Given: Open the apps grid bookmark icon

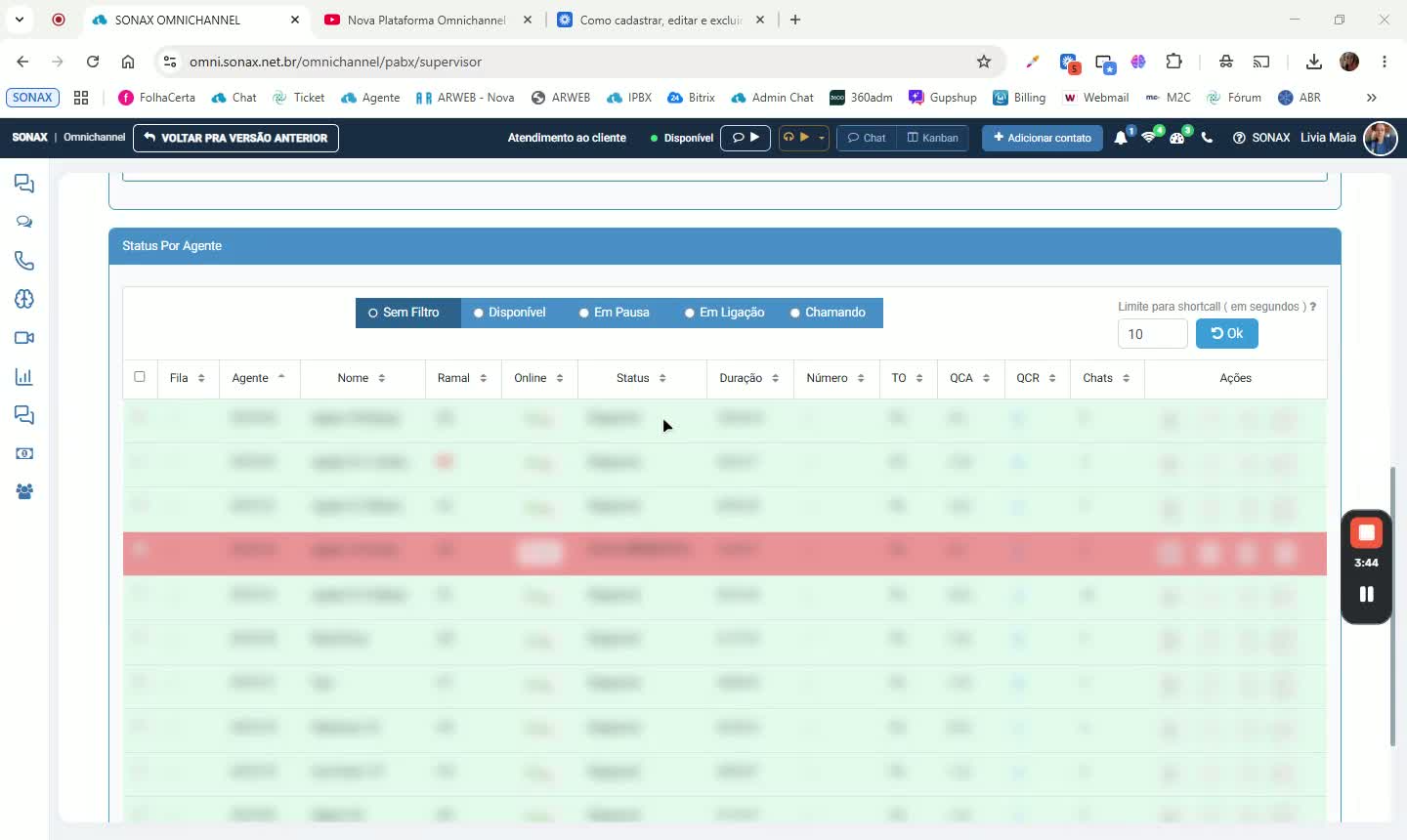Looking at the screenshot, I should [x=81, y=98].
